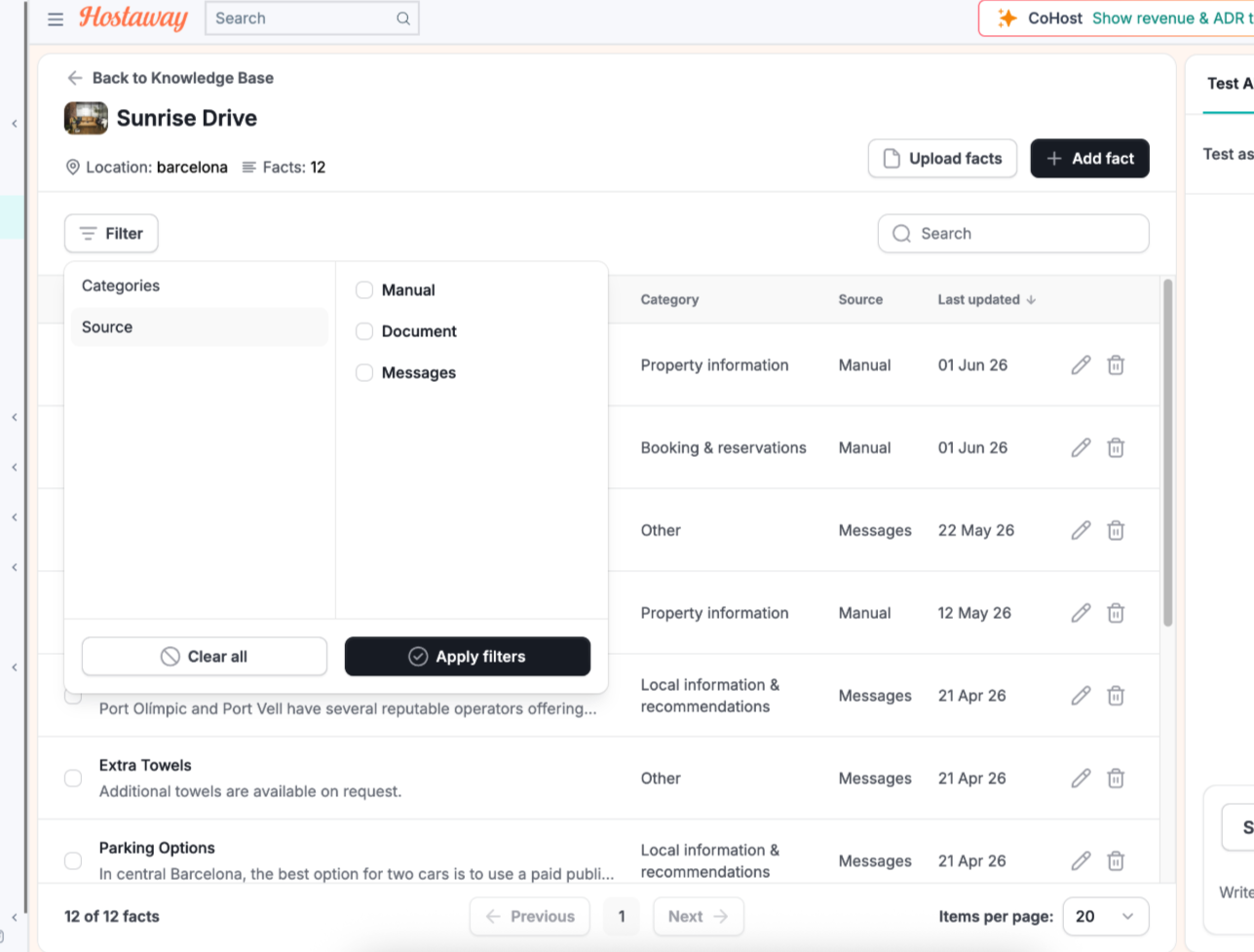The height and width of the screenshot is (952, 1254).
Task: Click Clear all filters button
Action: coord(205,657)
